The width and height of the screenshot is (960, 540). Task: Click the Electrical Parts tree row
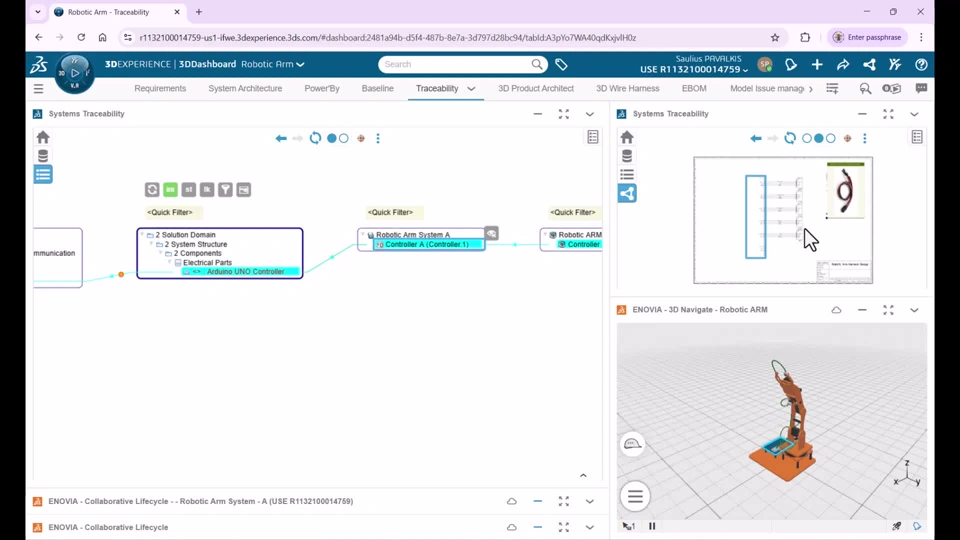[207, 263]
